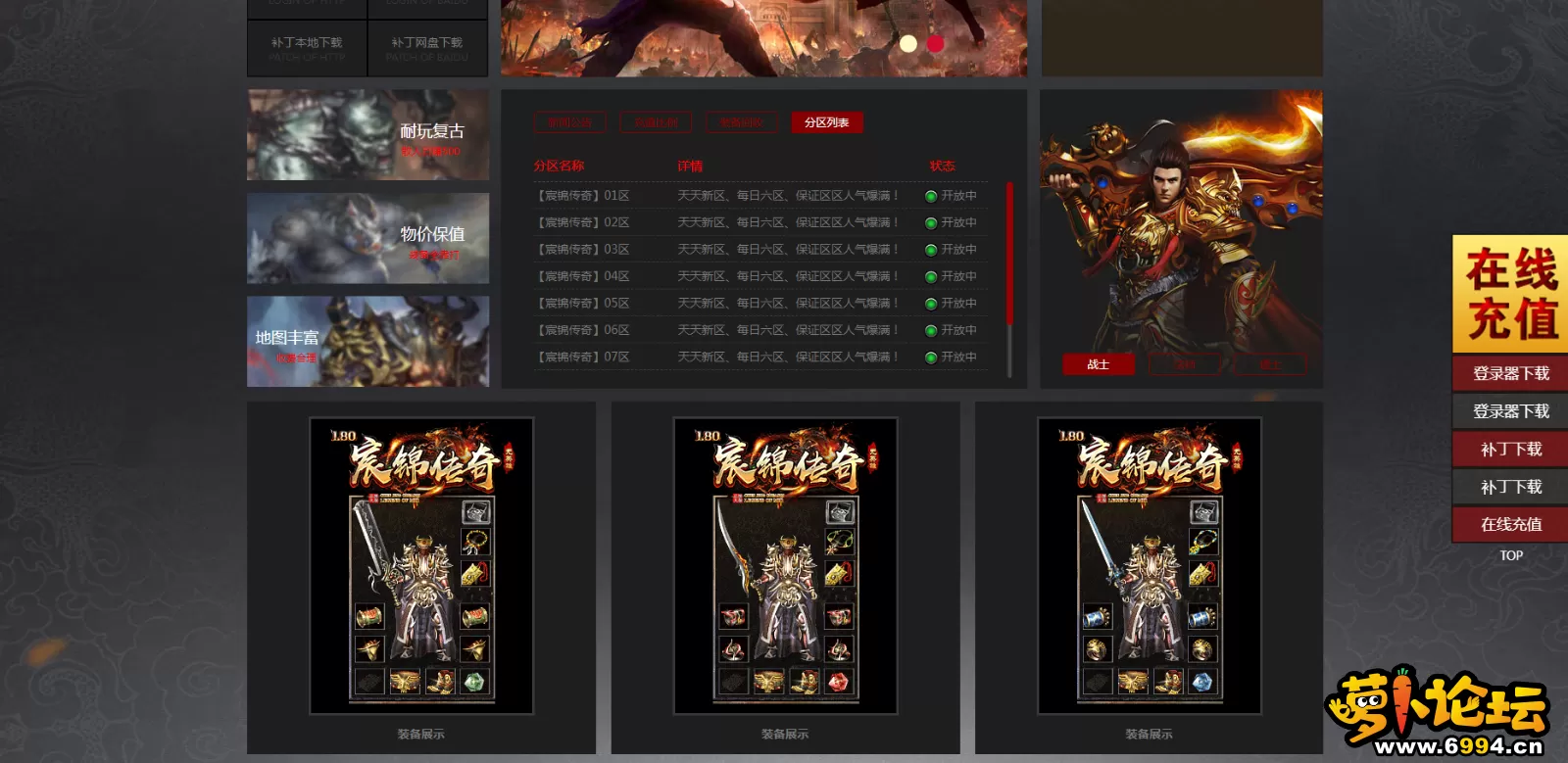Click green status icon for 04区 row
Viewport: 1568px width, 763px height.
[x=931, y=277]
